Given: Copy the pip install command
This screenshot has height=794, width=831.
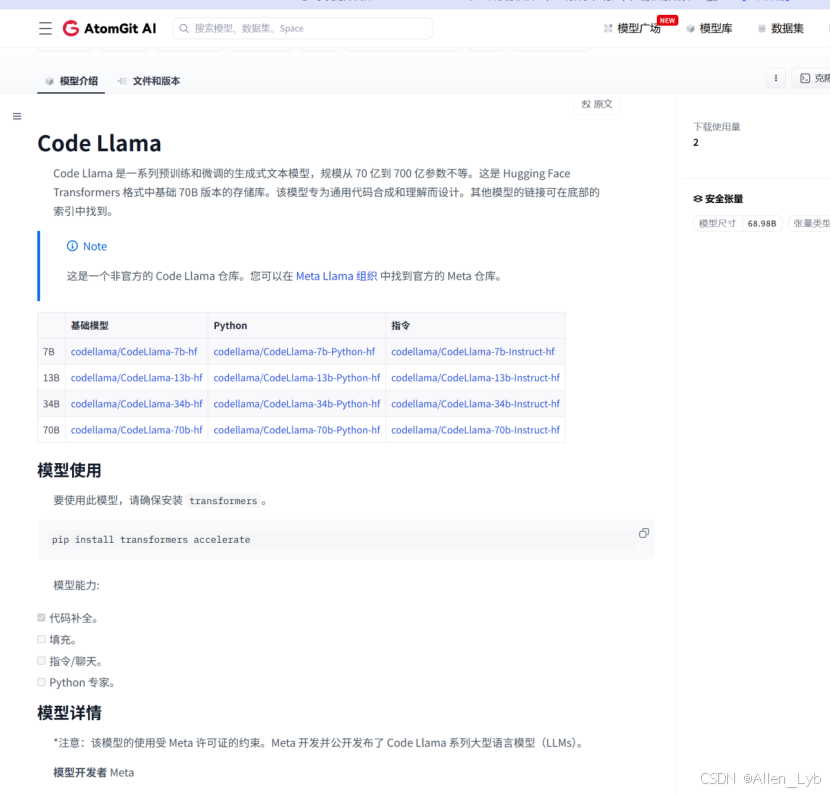Looking at the screenshot, I should point(644,533).
